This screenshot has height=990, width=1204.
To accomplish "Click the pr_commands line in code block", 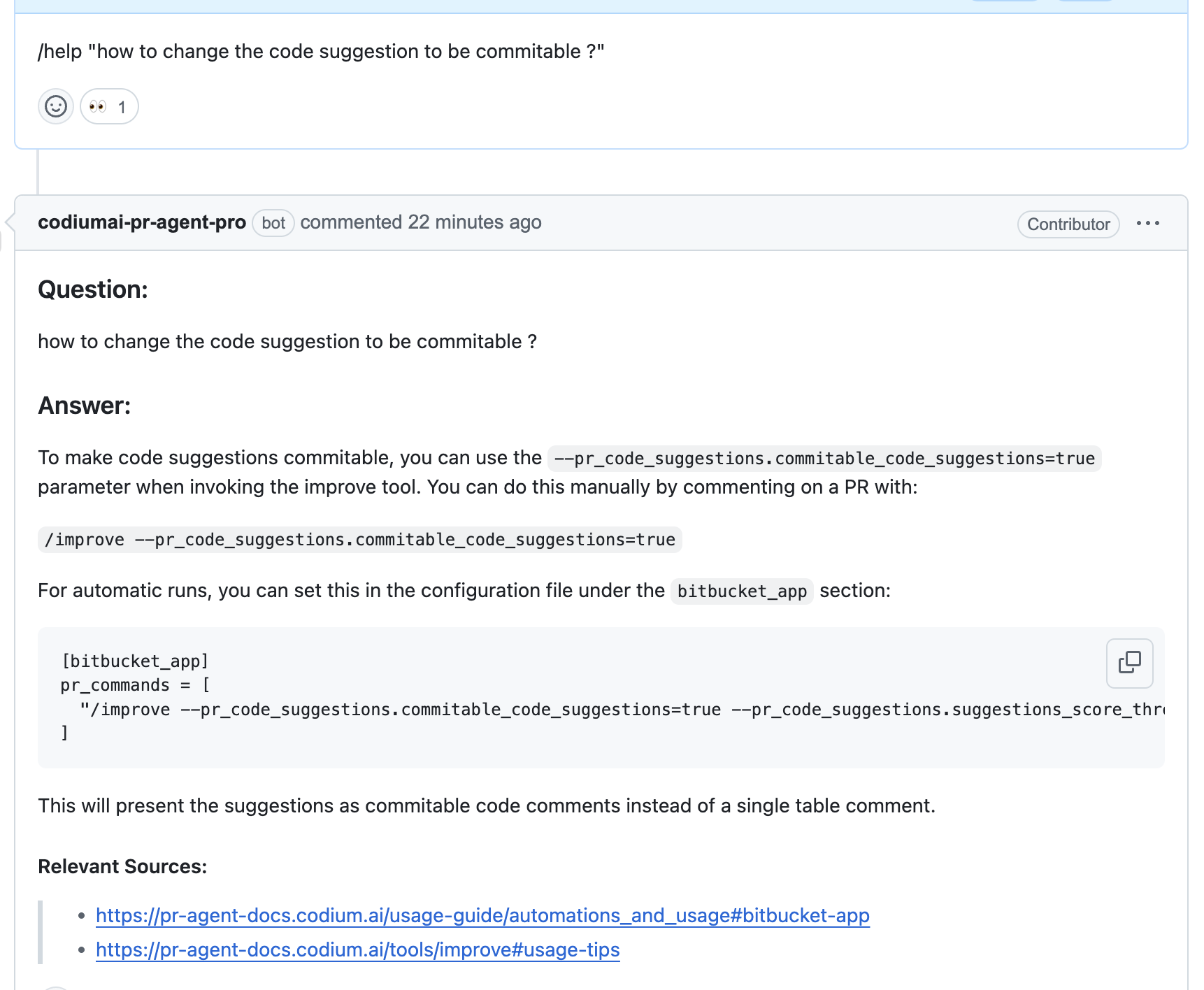I will point(135,685).
